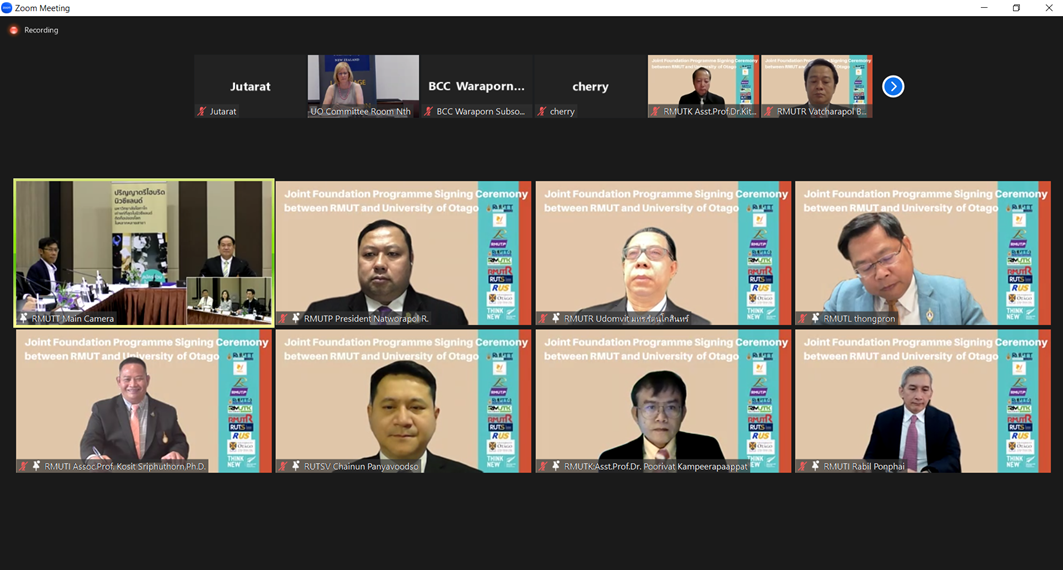Image resolution: width=1063 pixels, height=570 pixels.
Task: Click pin icon on RMUTT Main Camera tile
Action: click(24, 318)
